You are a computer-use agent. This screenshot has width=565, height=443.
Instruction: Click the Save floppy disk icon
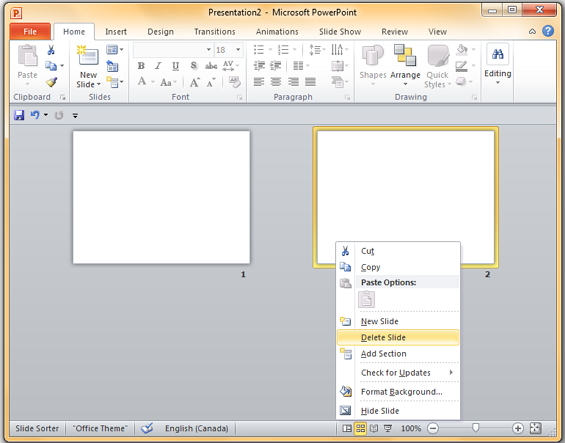click(19, 115)
